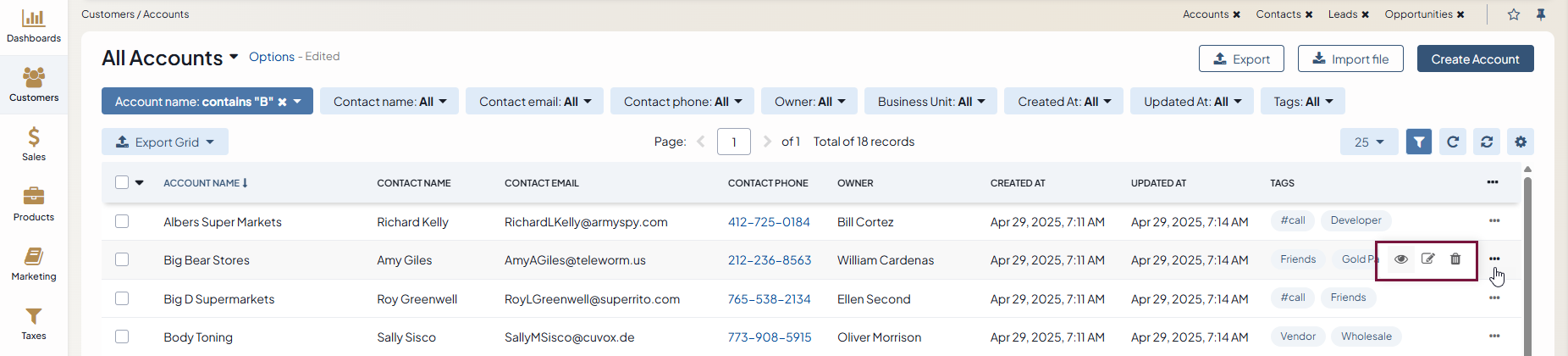Open the 25 per-page size dropdown
1568x356 pixels.
pos(1368,142)
